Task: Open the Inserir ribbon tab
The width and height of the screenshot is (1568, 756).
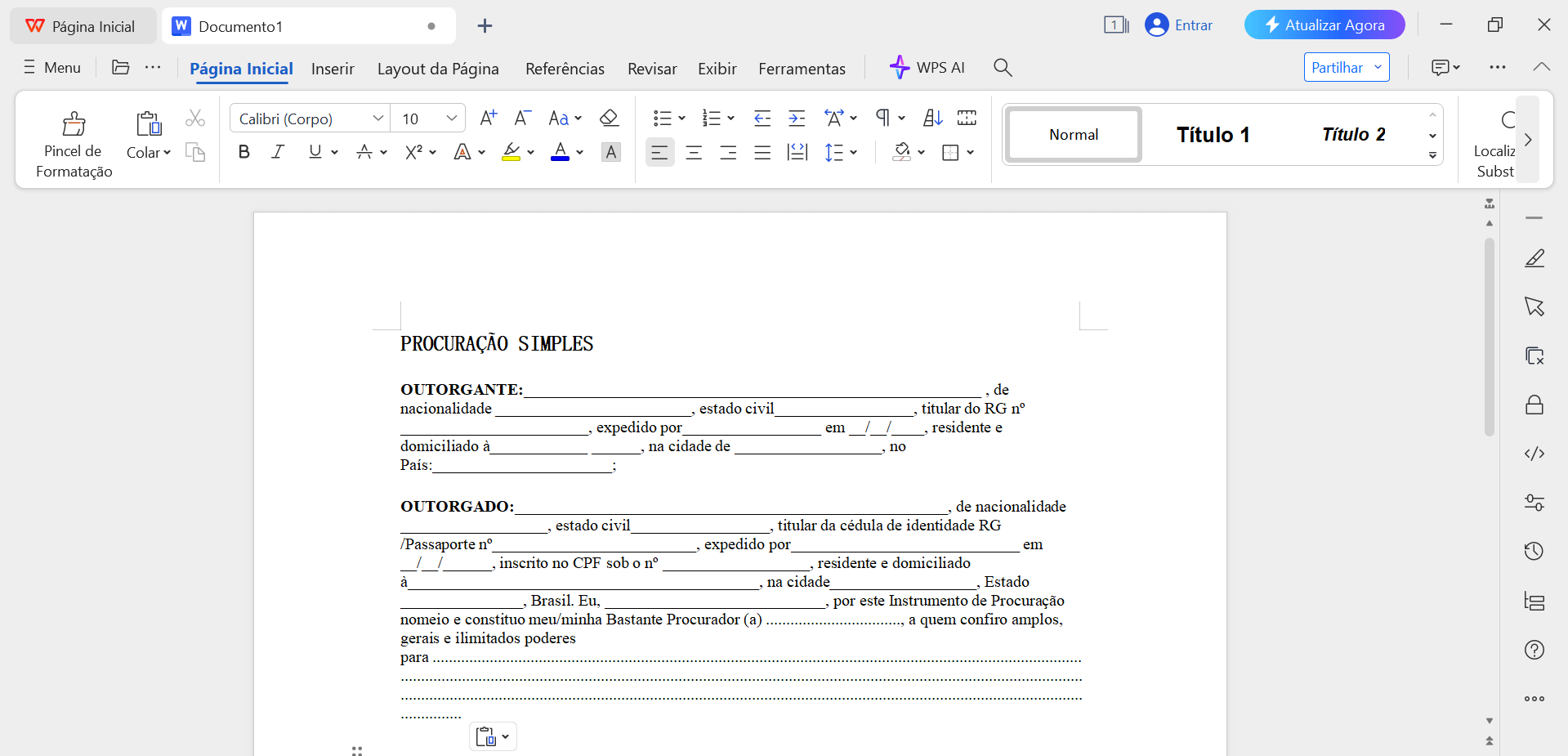Action: point(333,69)
